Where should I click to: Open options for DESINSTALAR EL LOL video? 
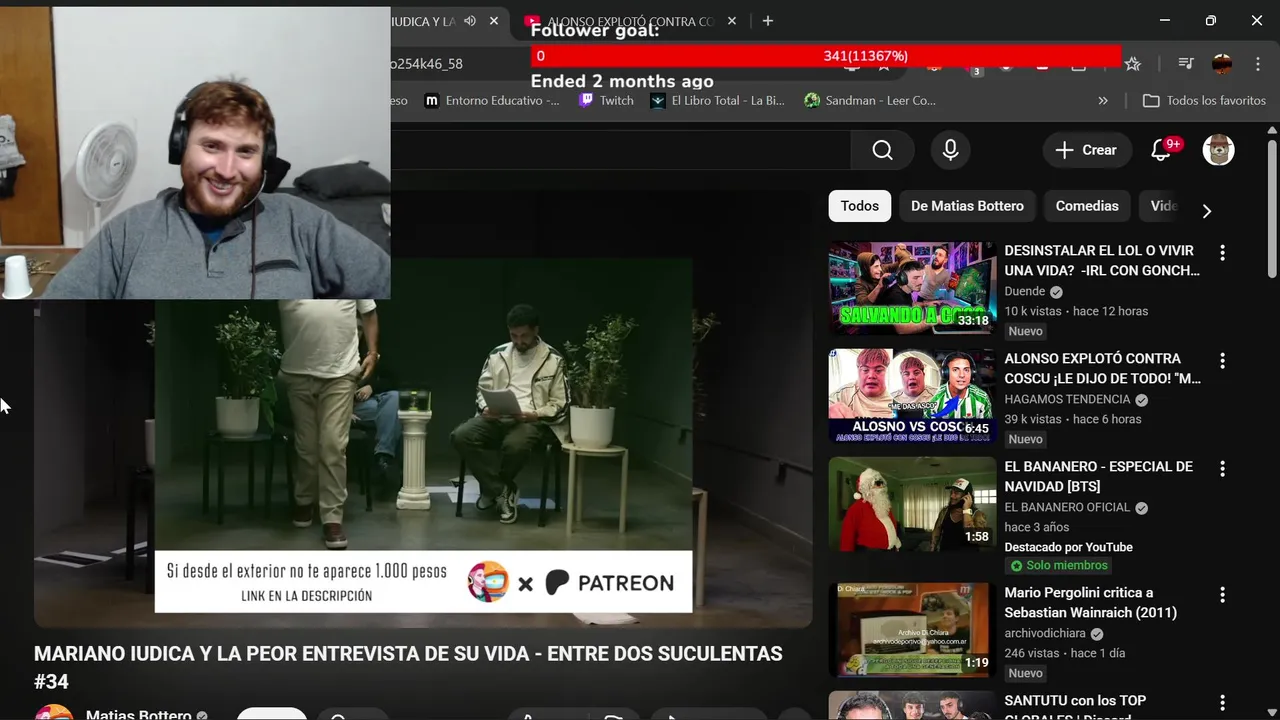(1222, 252)
